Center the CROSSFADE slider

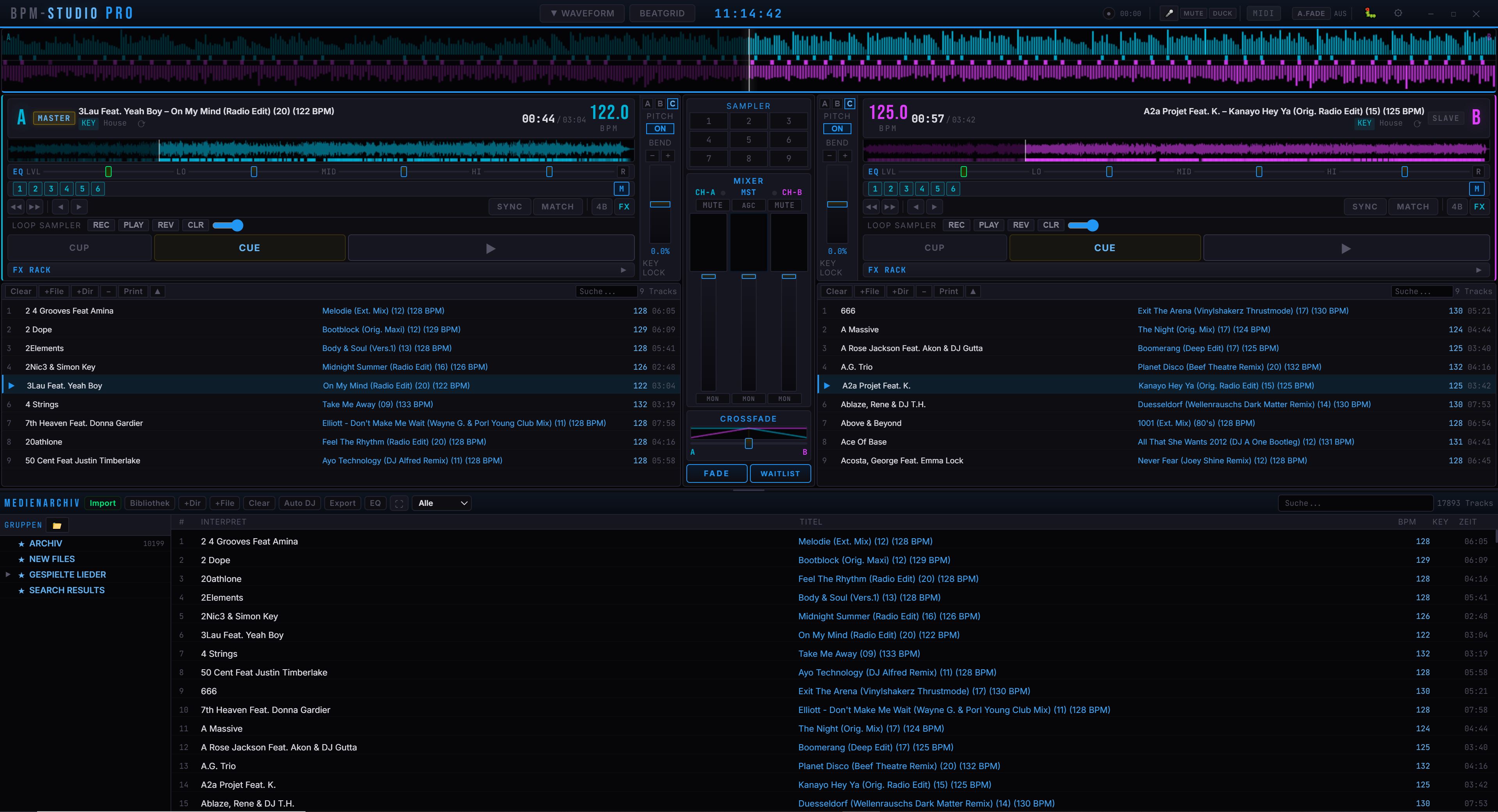pyautogui.click(x=748, y=443)
